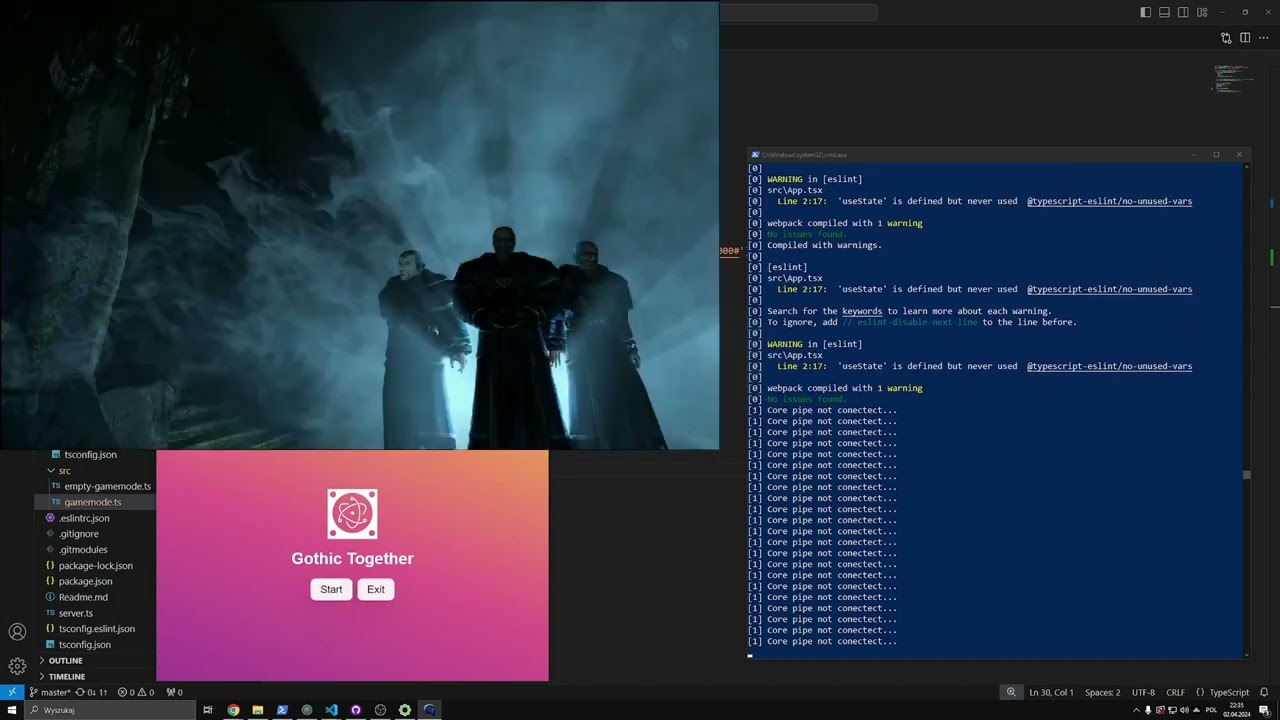The height and width of the screenshot is (720, 1280).
Task: Open the Windows action center notifications
Action: coord(1264,710)
